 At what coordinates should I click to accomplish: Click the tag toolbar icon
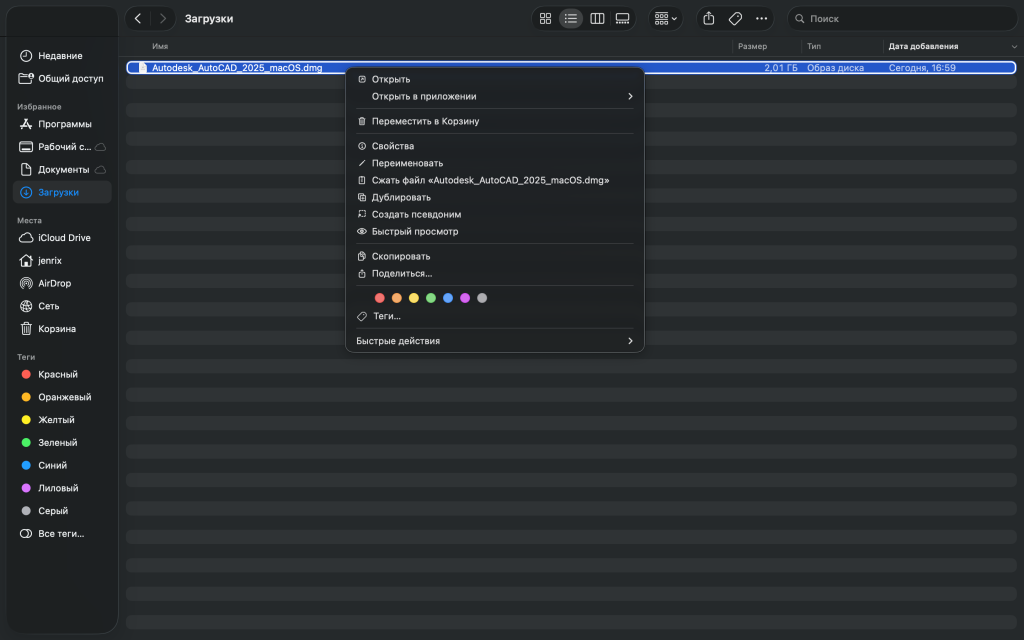(735, 18)
